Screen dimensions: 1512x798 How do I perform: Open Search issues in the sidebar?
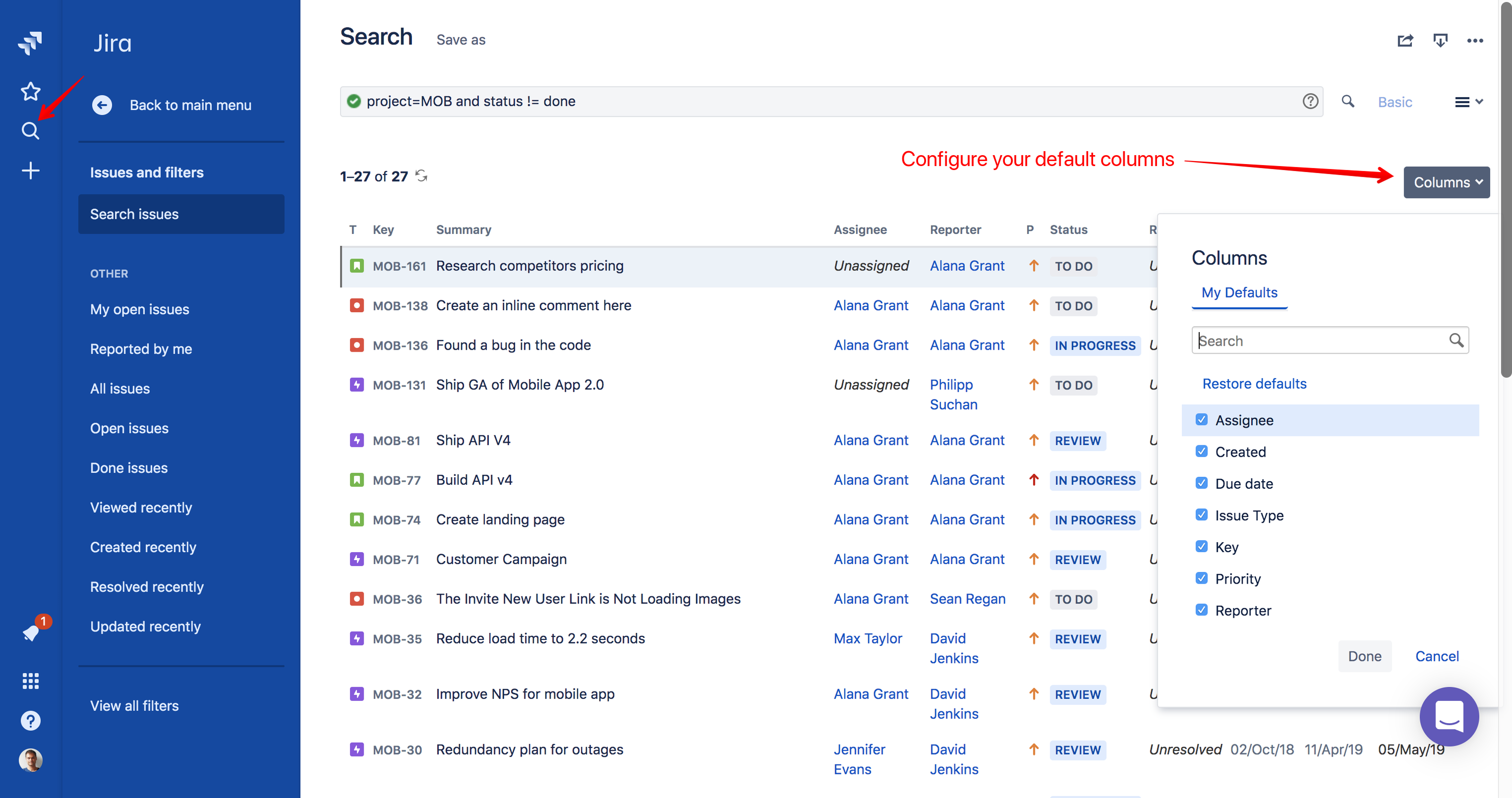134,214
